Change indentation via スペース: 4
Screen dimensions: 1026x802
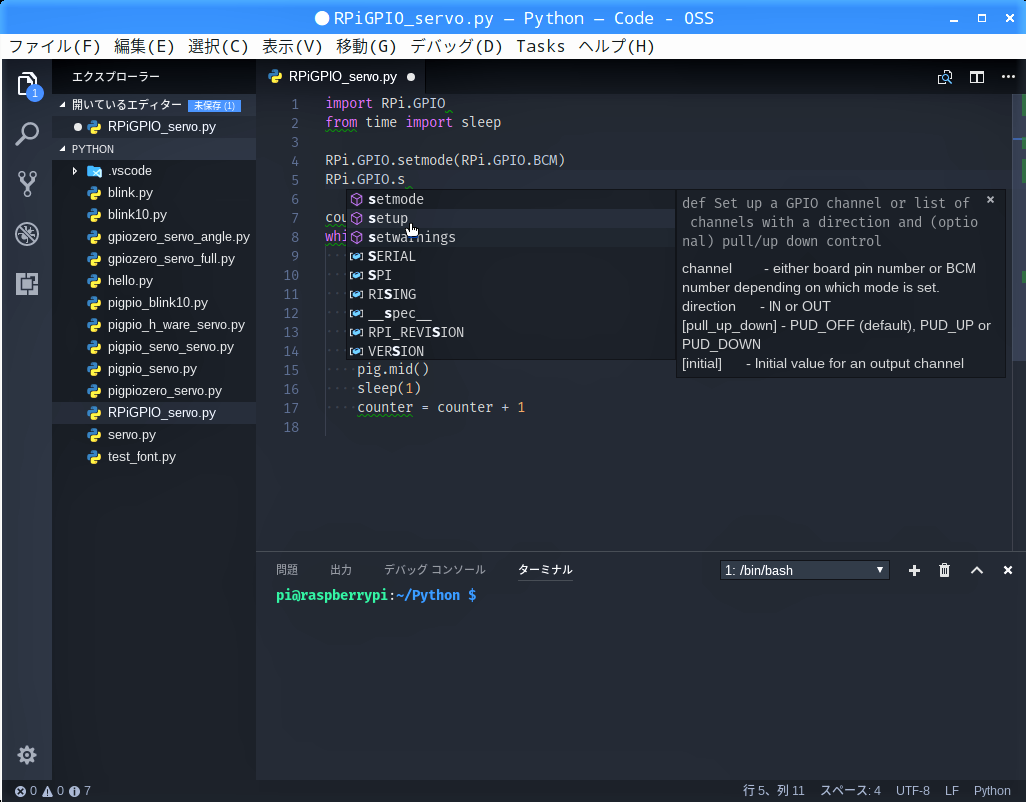click(850, 791)
